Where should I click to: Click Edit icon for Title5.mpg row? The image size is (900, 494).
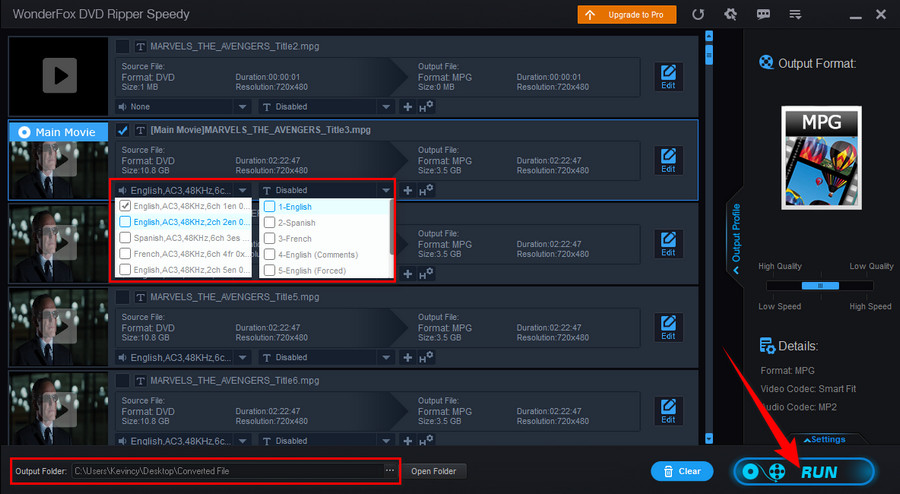[668, 327]
